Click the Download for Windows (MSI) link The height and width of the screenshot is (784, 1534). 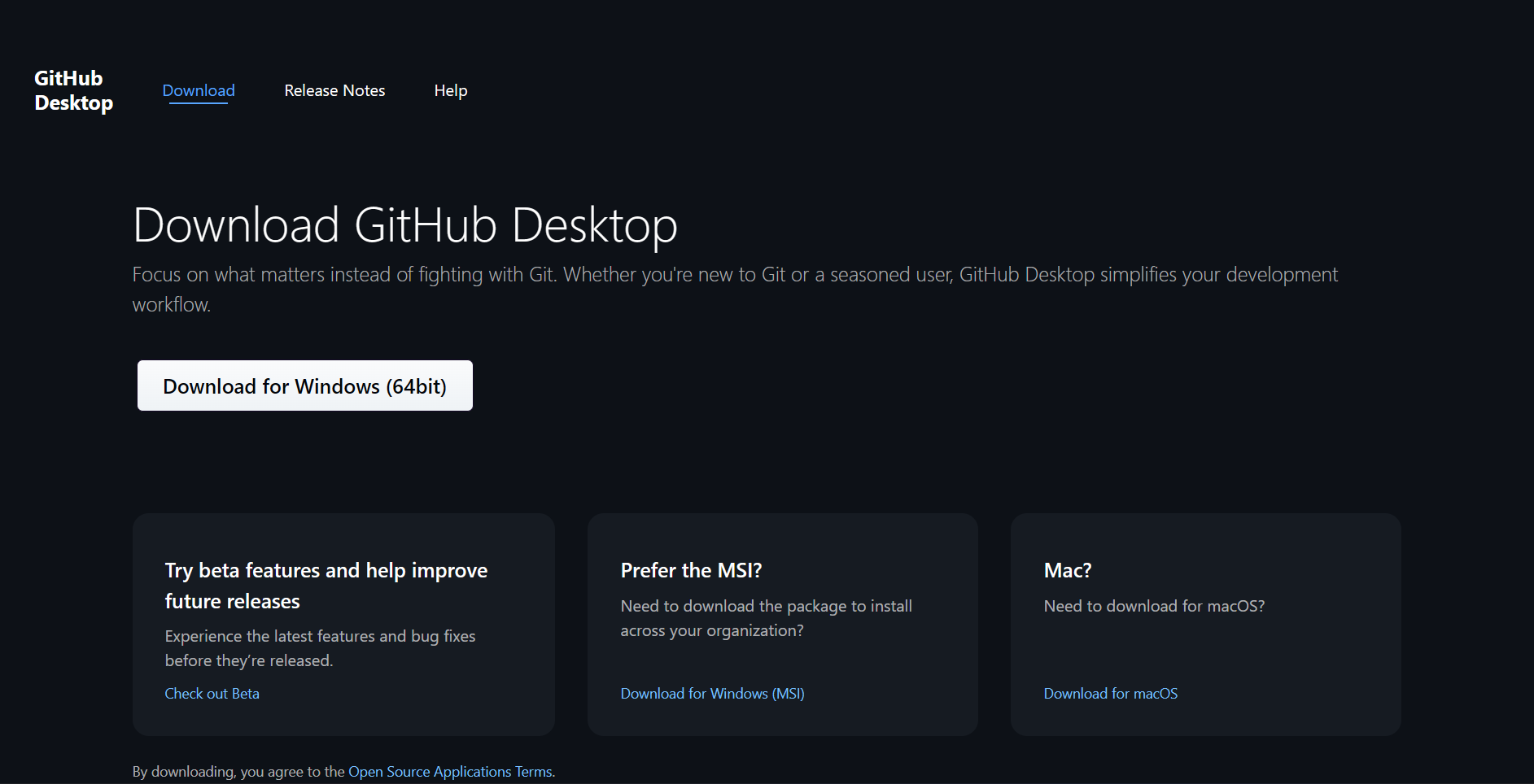(x=712, y=694)
